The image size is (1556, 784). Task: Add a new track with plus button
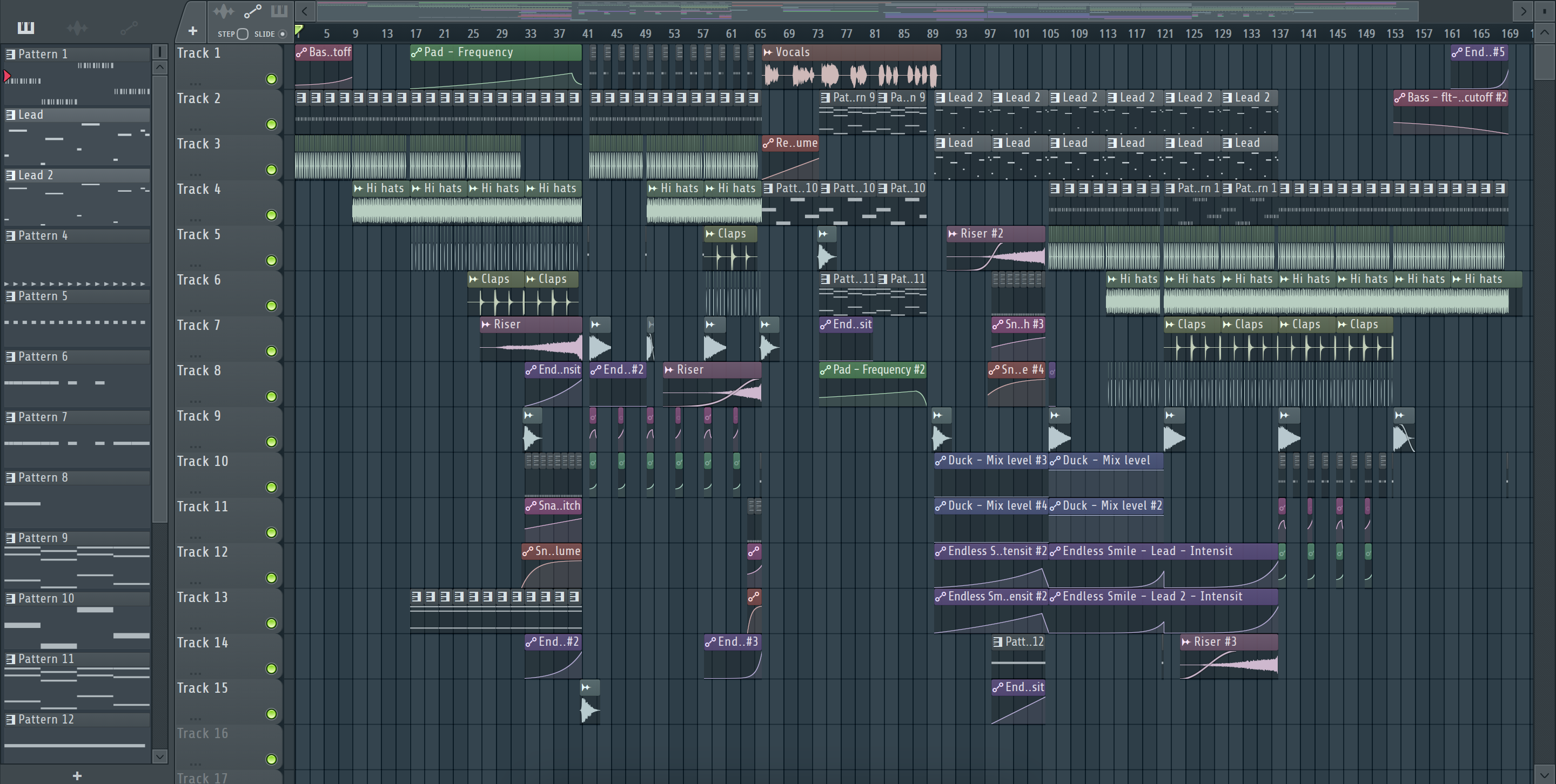point(193,31)
